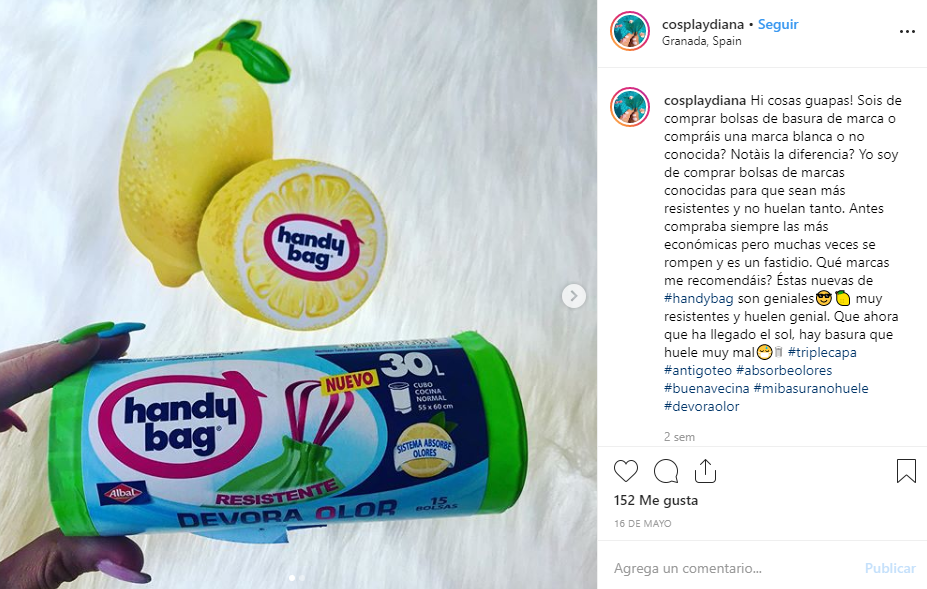The image size is (927, 589).
Task: Open the #devoraolor hashtag
Action: point(702,406)
